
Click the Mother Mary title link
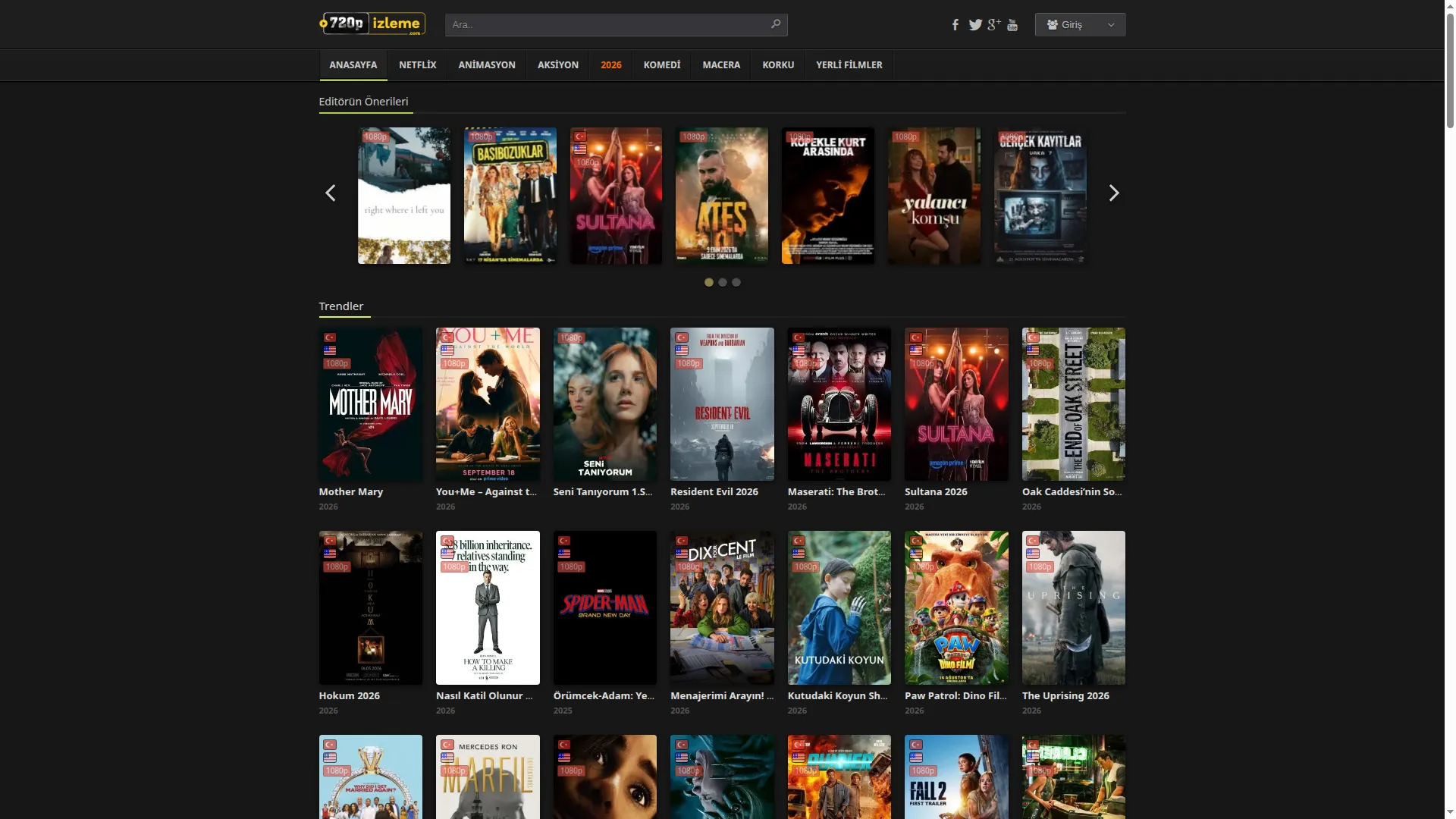click(x=351, y=492)
